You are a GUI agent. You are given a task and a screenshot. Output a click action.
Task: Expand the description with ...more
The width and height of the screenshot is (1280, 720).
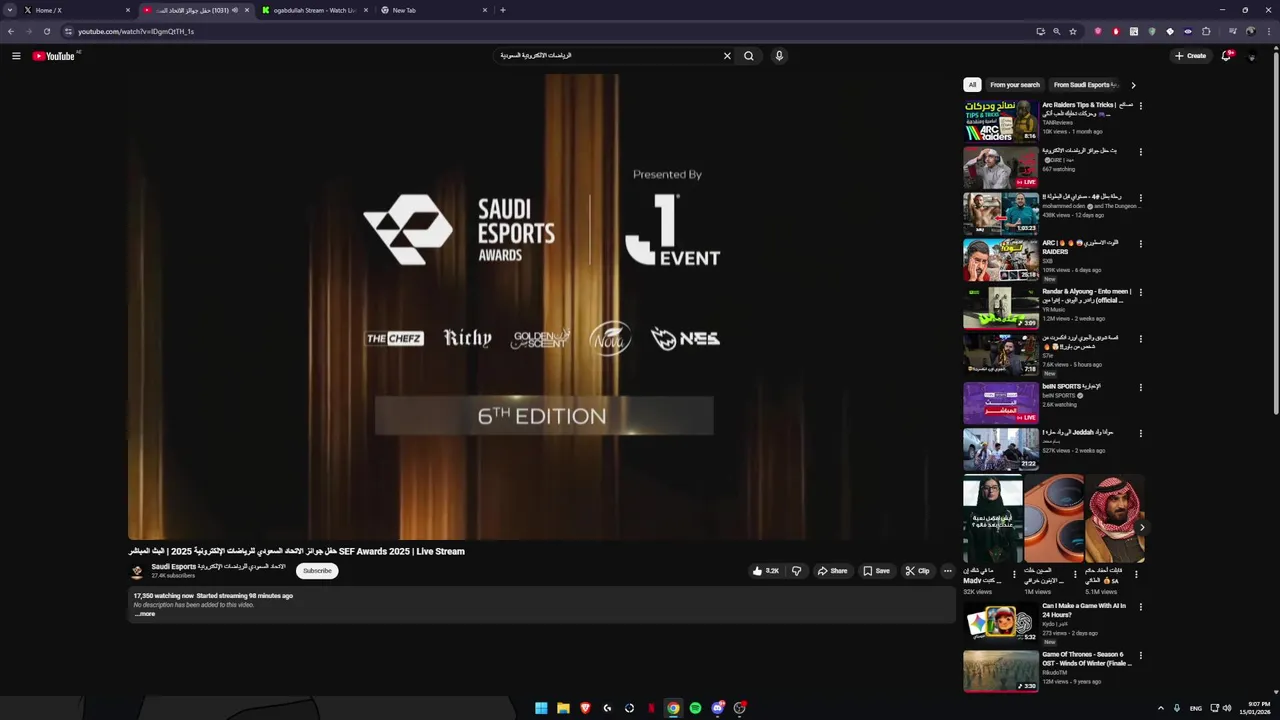click(145, 614)
